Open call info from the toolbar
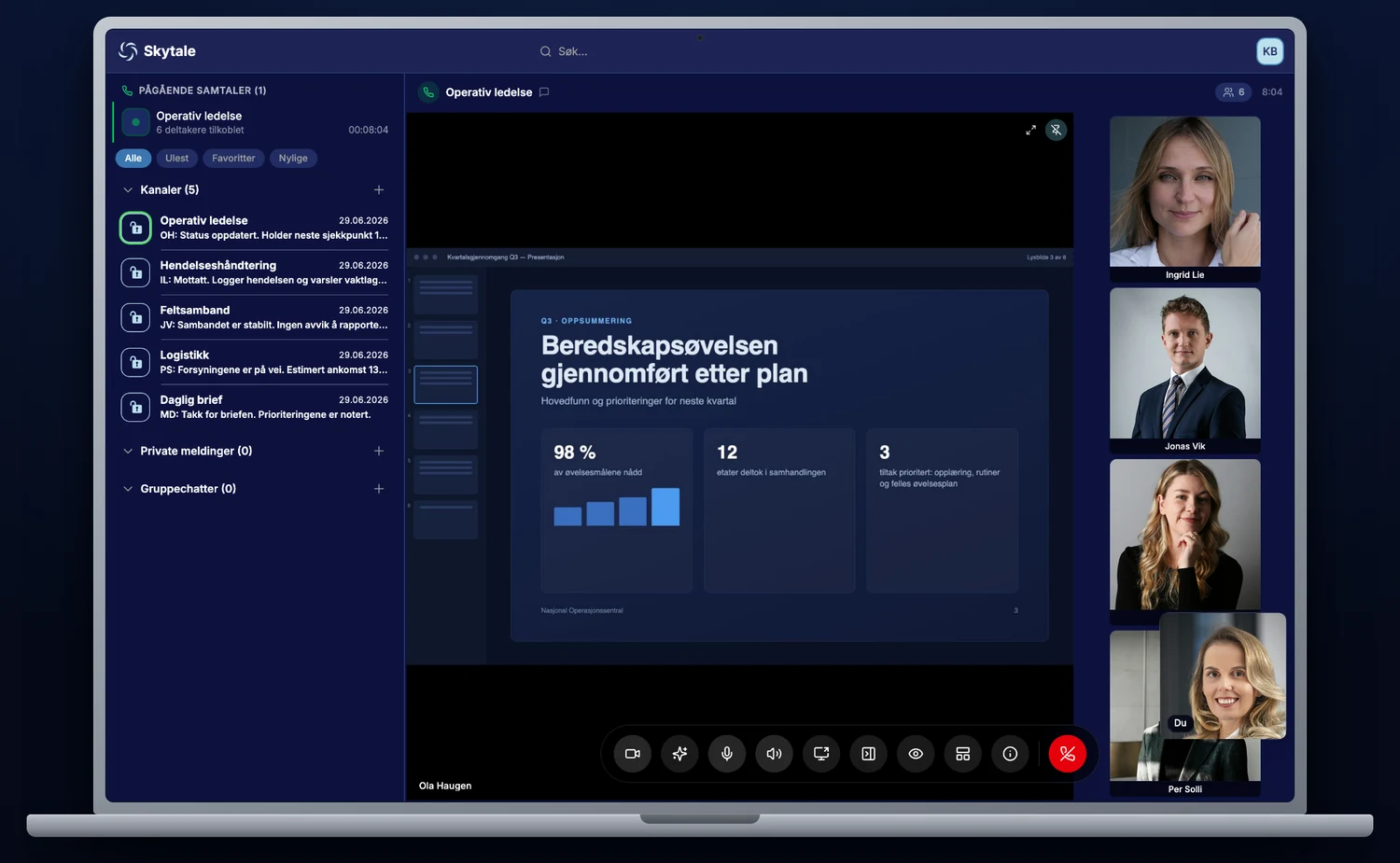 coord(1010,754)
